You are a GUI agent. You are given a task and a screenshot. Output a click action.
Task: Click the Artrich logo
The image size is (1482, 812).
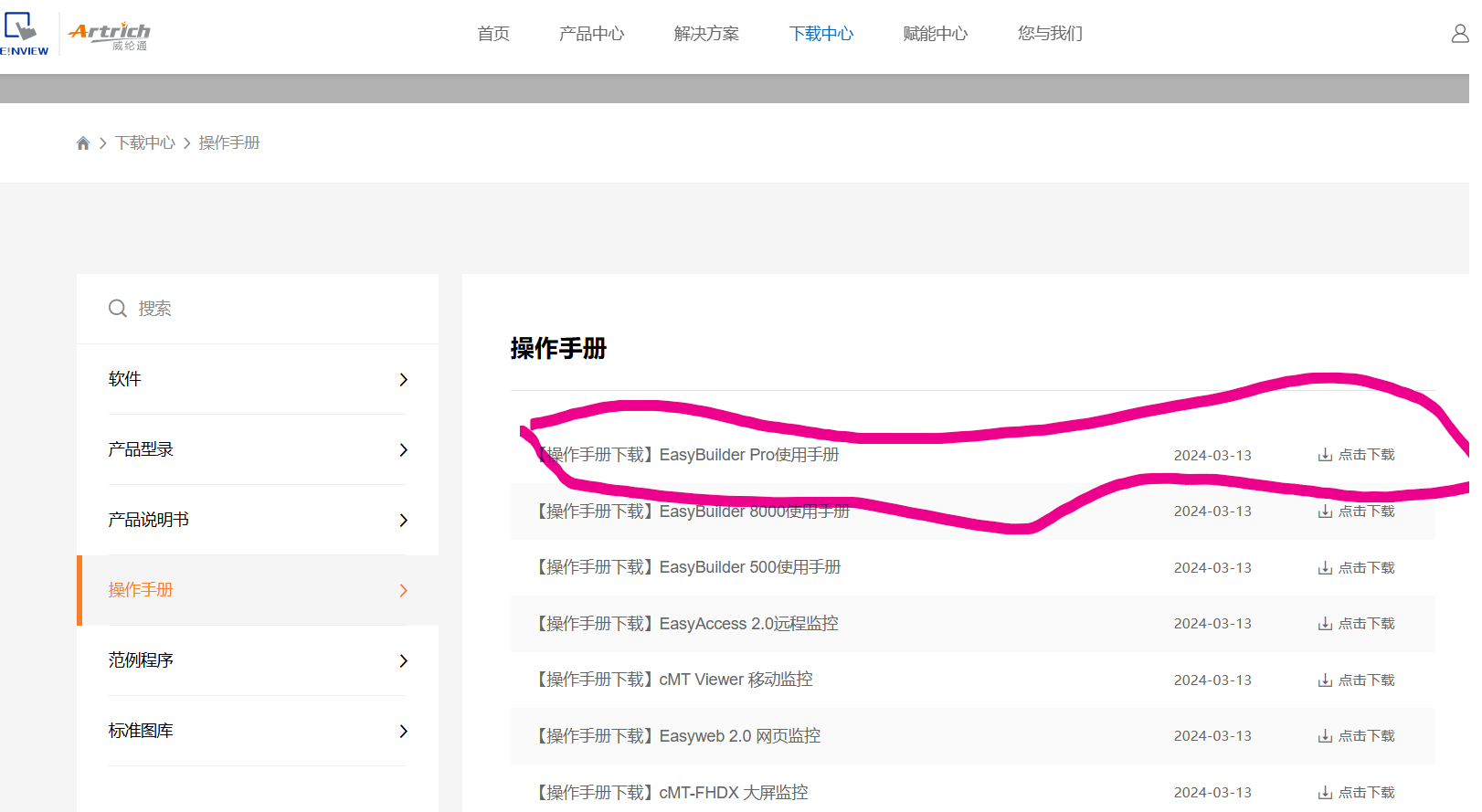(110, 35)
